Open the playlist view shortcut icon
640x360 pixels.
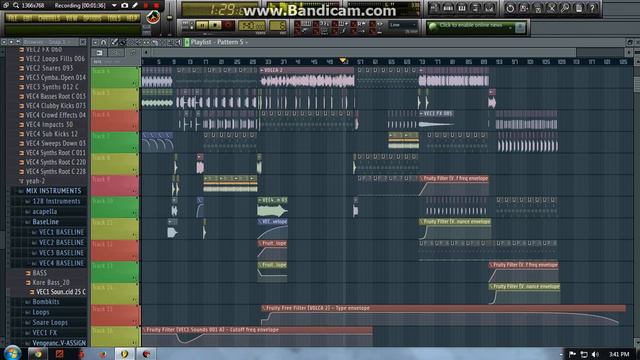[434, 8]
